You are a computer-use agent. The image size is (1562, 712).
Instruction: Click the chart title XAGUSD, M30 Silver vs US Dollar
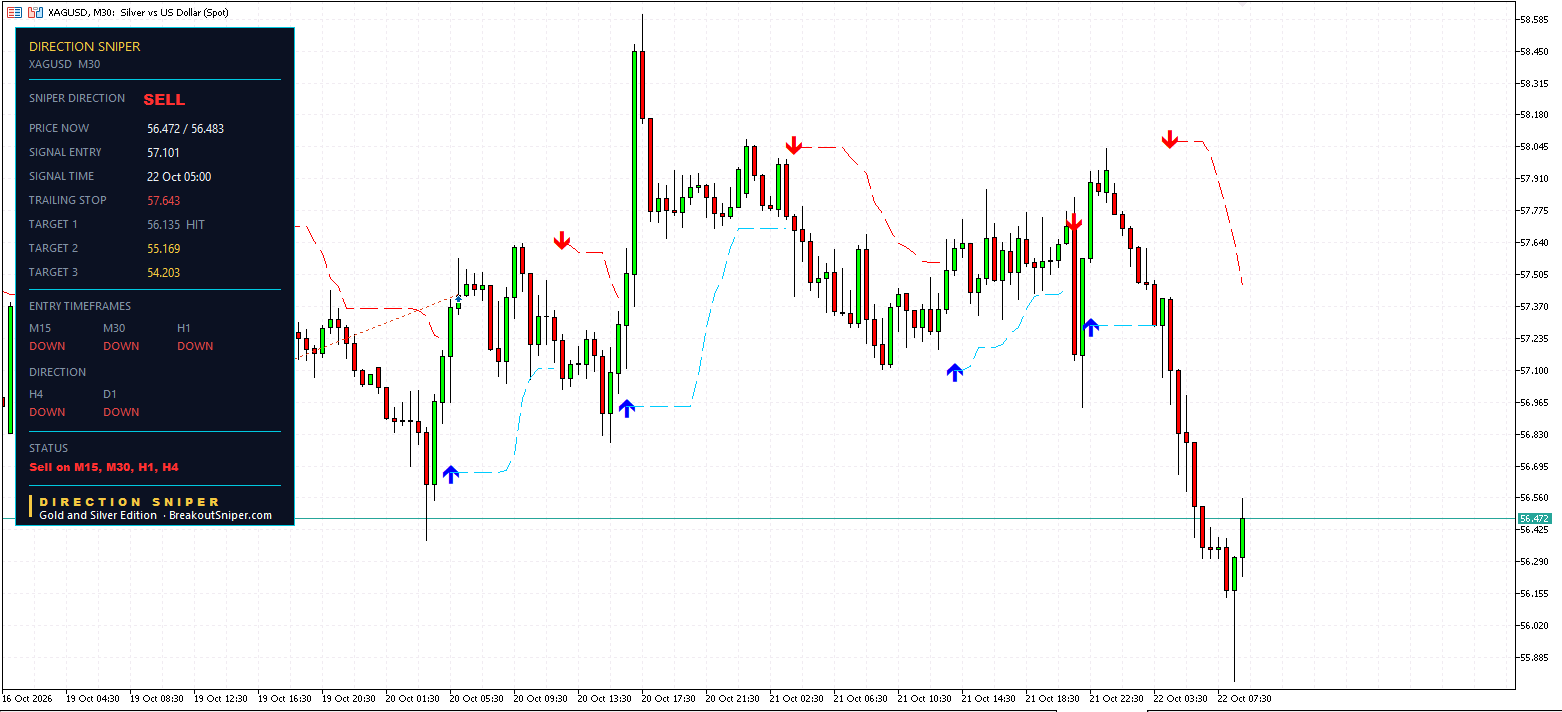click(140, 12)
